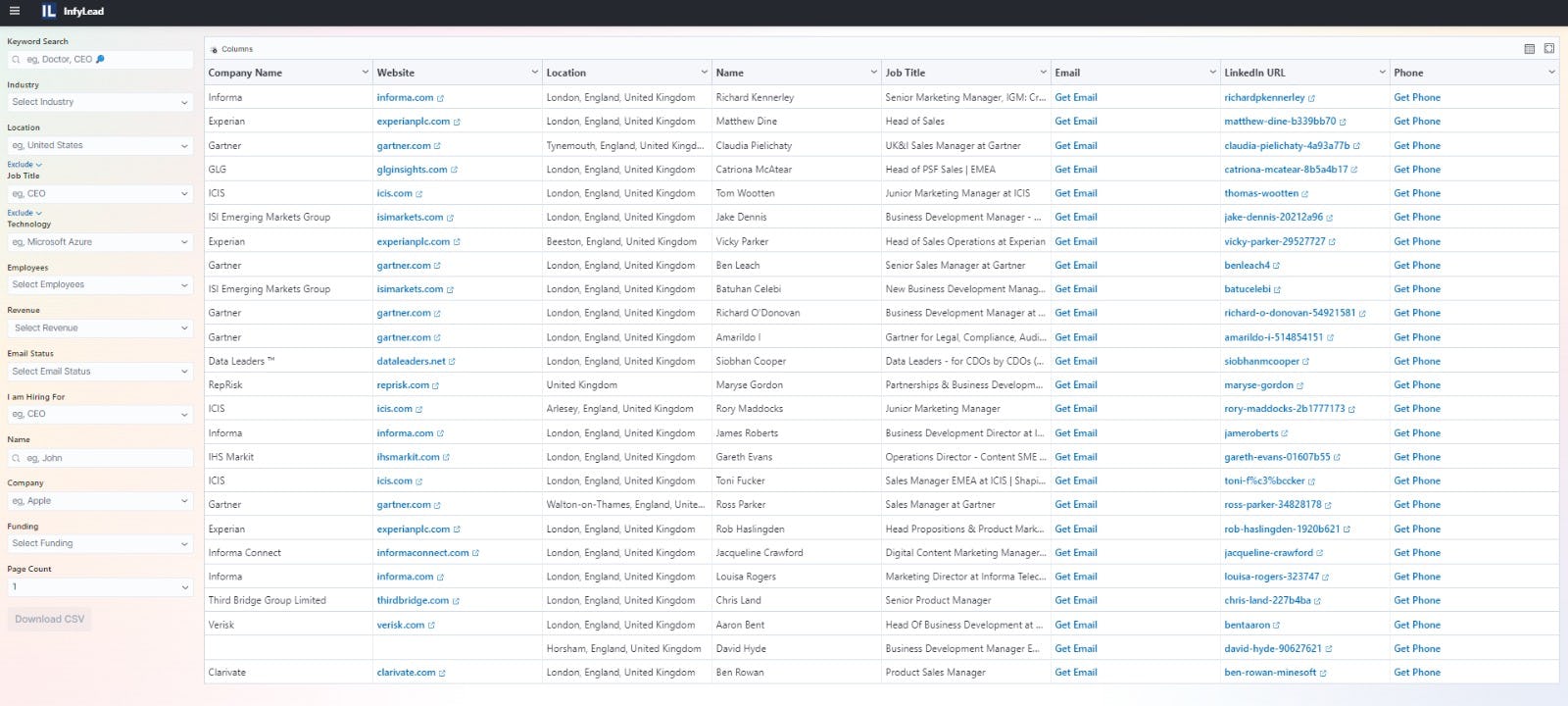Sort by the Job Title column header
This screenshot has height=706, width=1568.
tap(905, 73)
